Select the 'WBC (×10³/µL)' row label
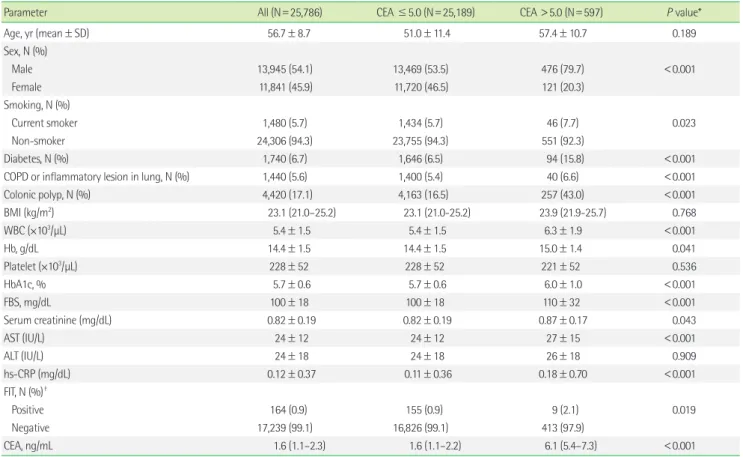This screenshot has height=457, width=743. tap(35, 230)
